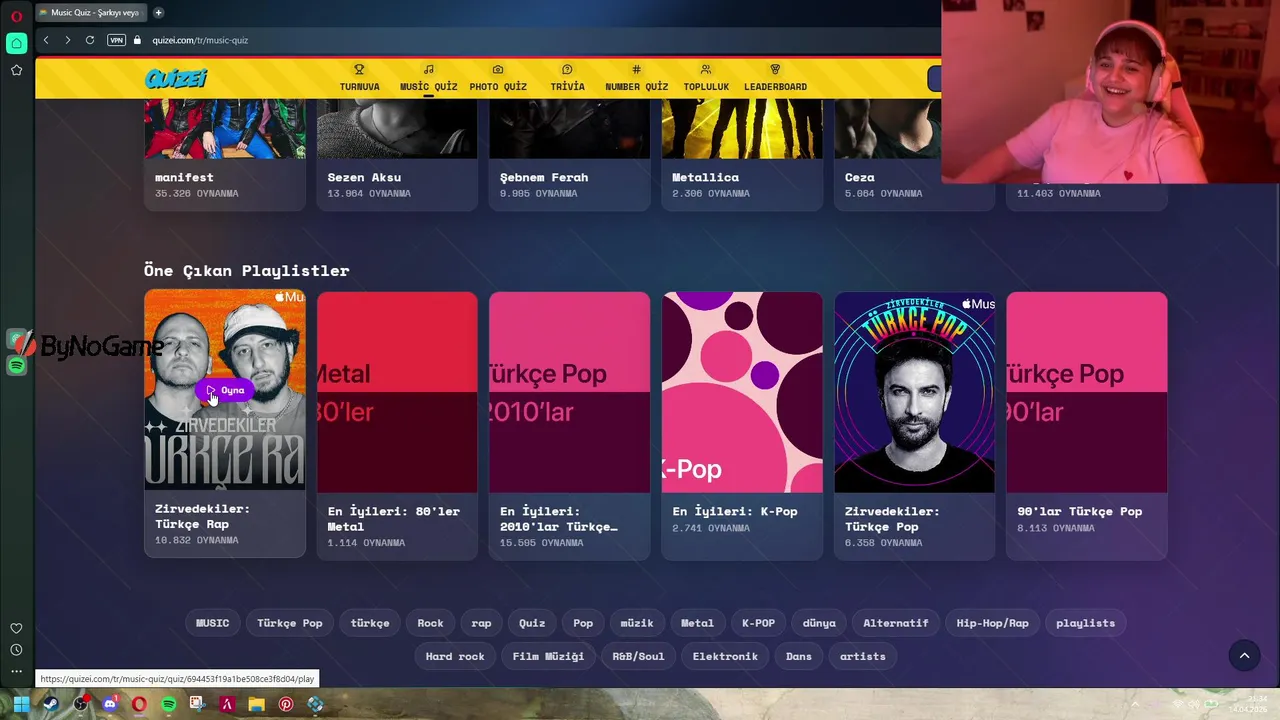Open Spotify in the Opera sidebar
The height and width of the screenshot is (720, 1280).
click(16, 366)
